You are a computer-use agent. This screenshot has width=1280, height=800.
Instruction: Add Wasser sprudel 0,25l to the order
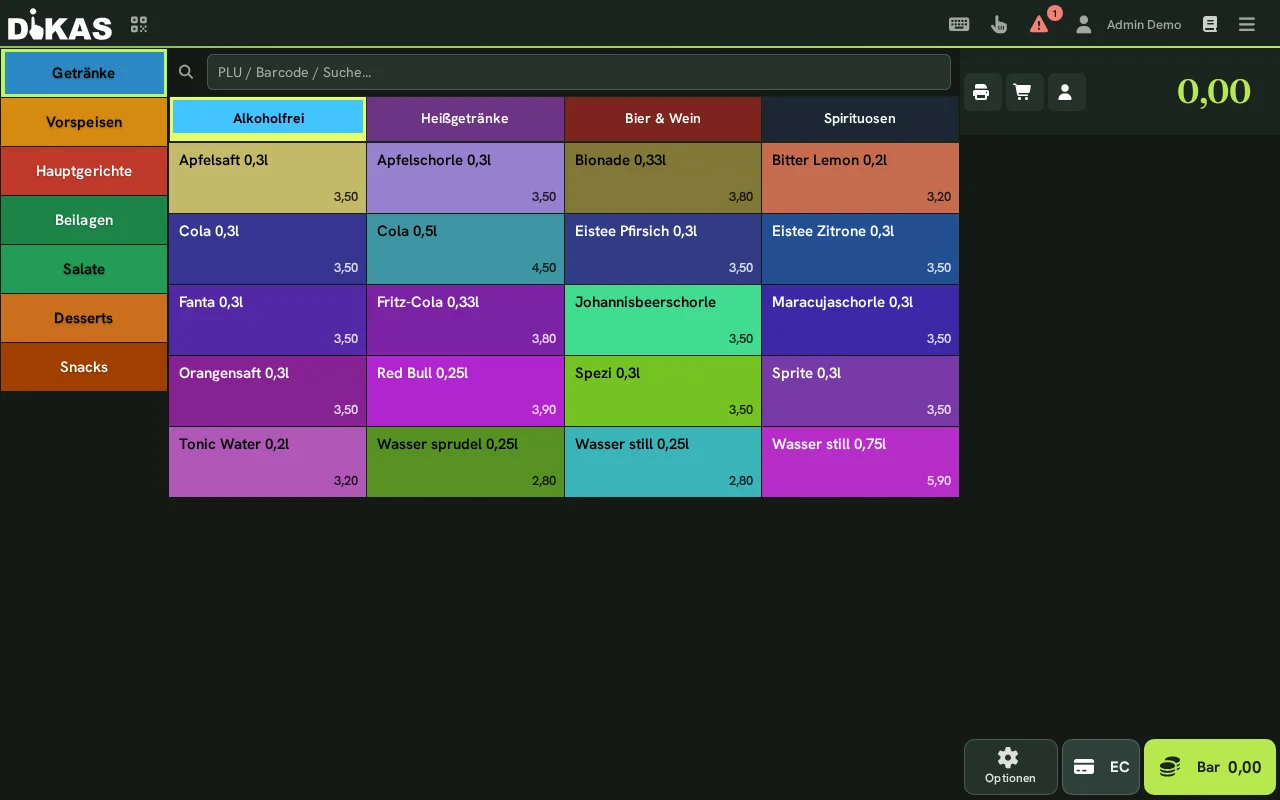click(x=465, y=462)
